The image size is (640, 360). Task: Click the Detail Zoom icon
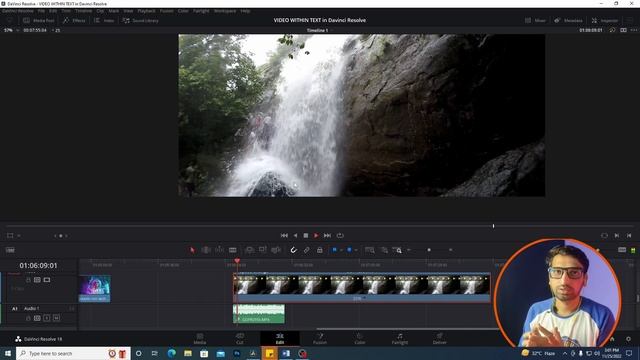click(384, 250)
